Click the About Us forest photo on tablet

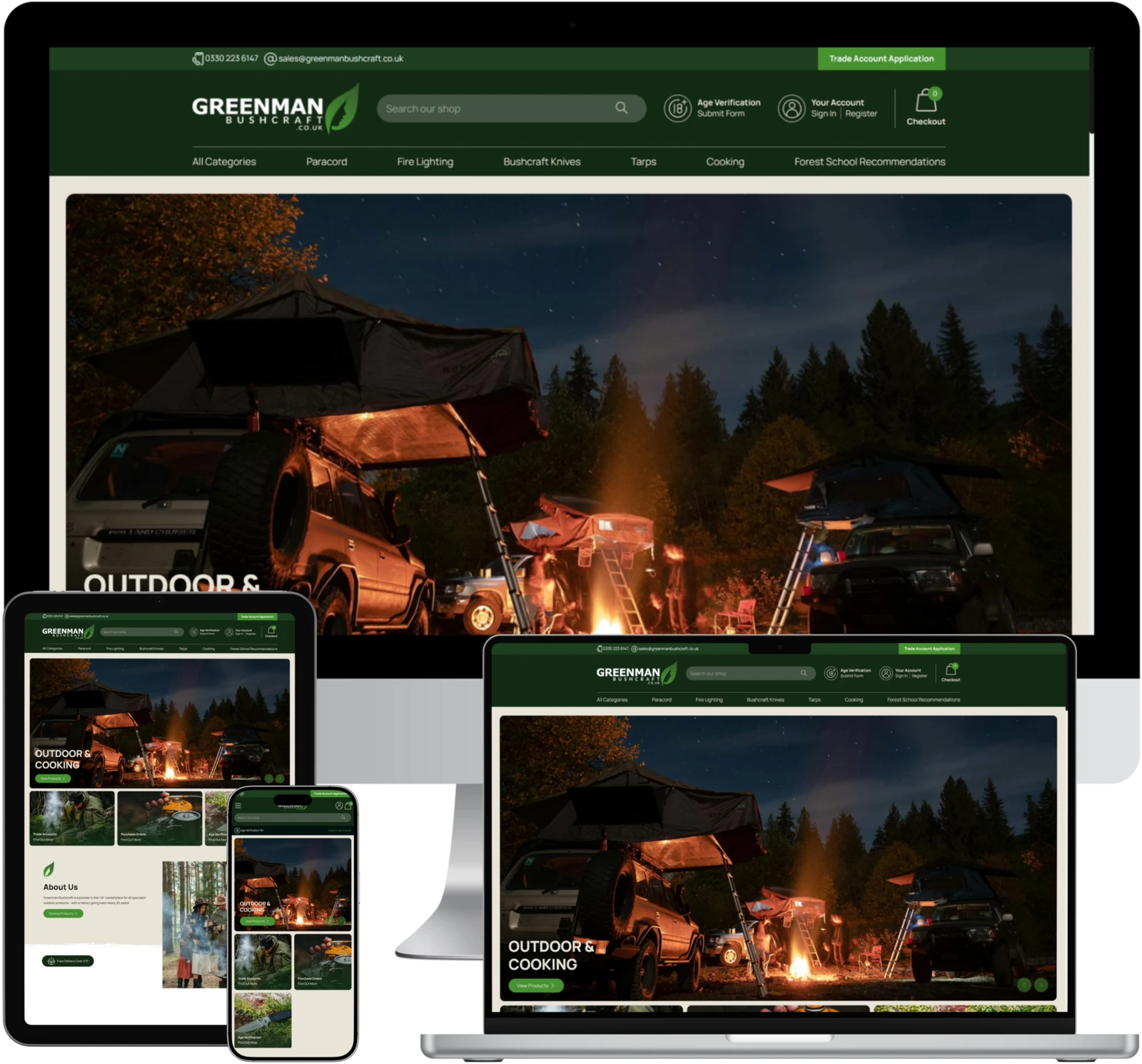tap(194, 924)
